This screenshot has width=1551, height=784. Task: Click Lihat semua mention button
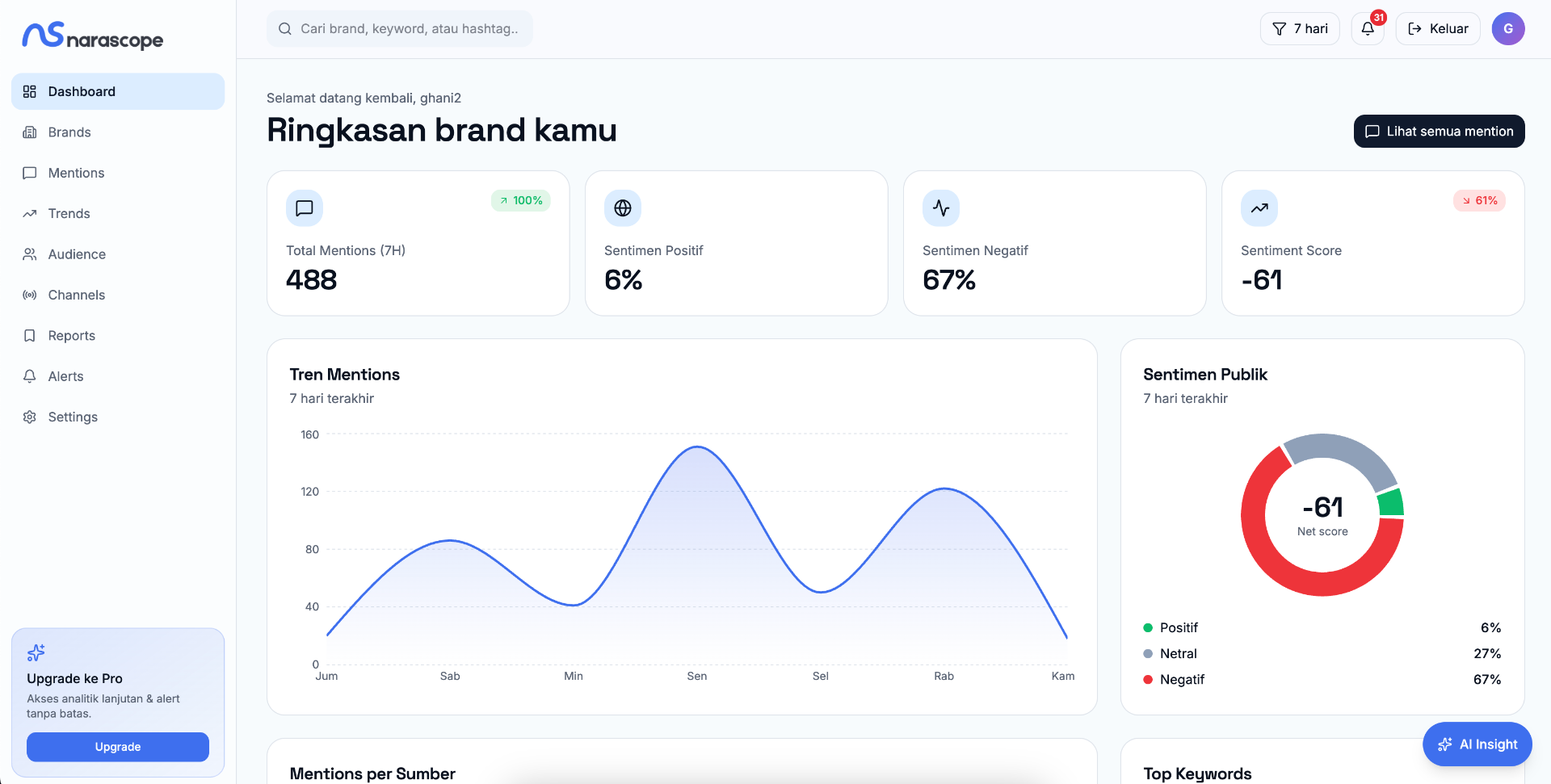pos(1439,132)
